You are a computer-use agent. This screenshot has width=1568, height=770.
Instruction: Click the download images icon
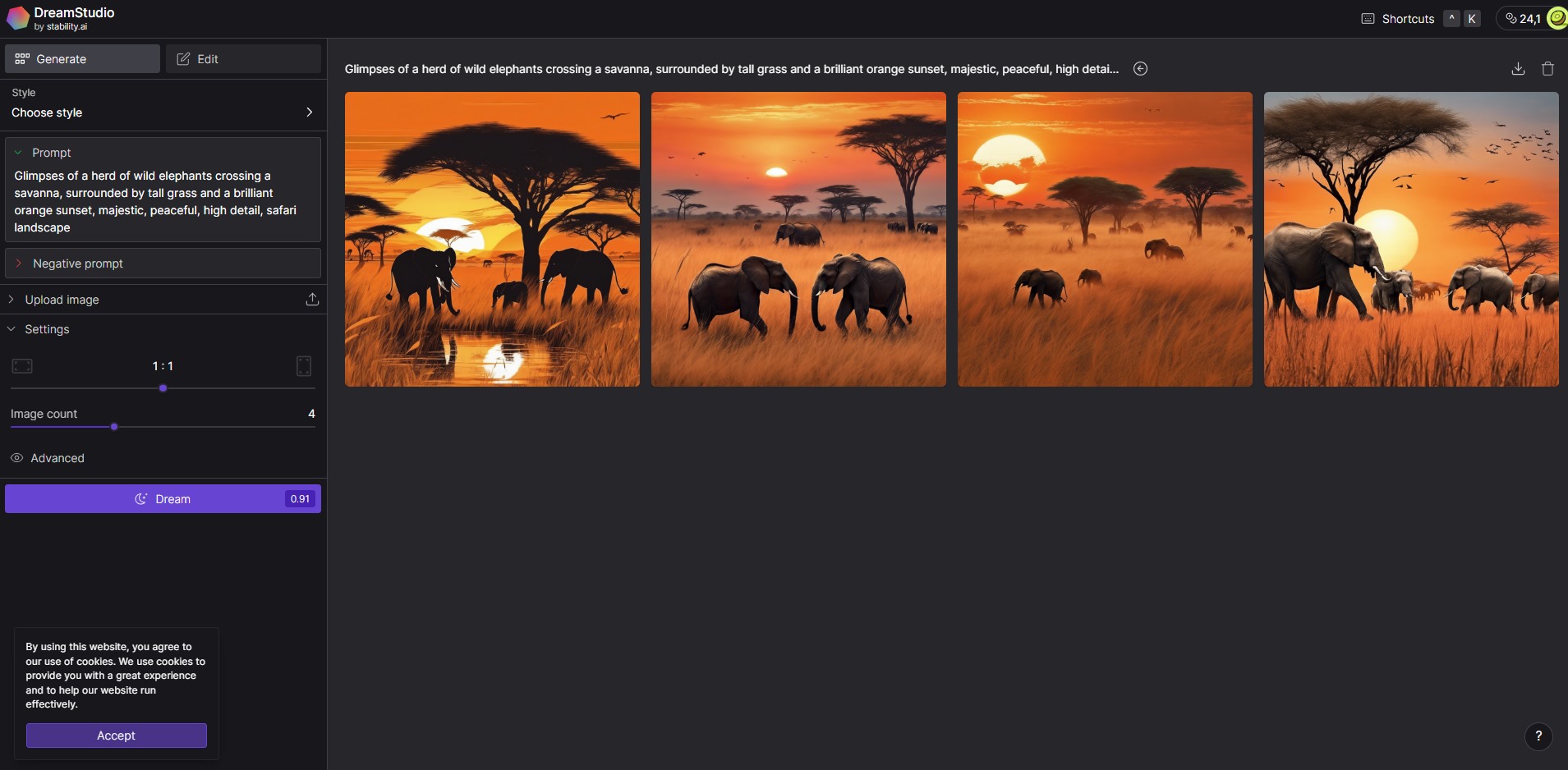(1518, 69)
